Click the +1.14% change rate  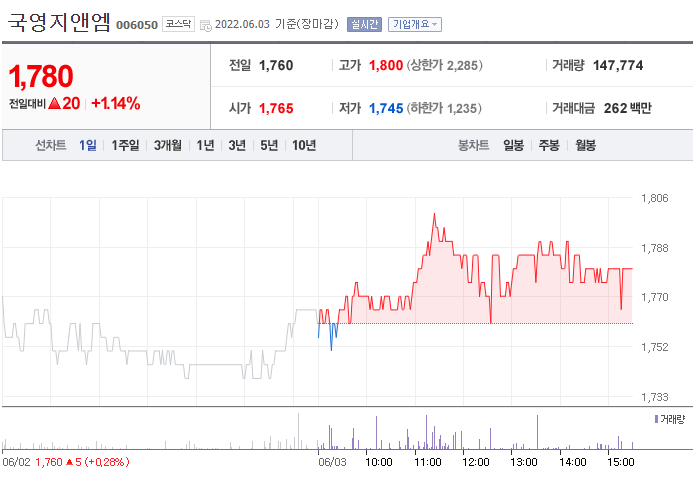click(x=115, y=103)
